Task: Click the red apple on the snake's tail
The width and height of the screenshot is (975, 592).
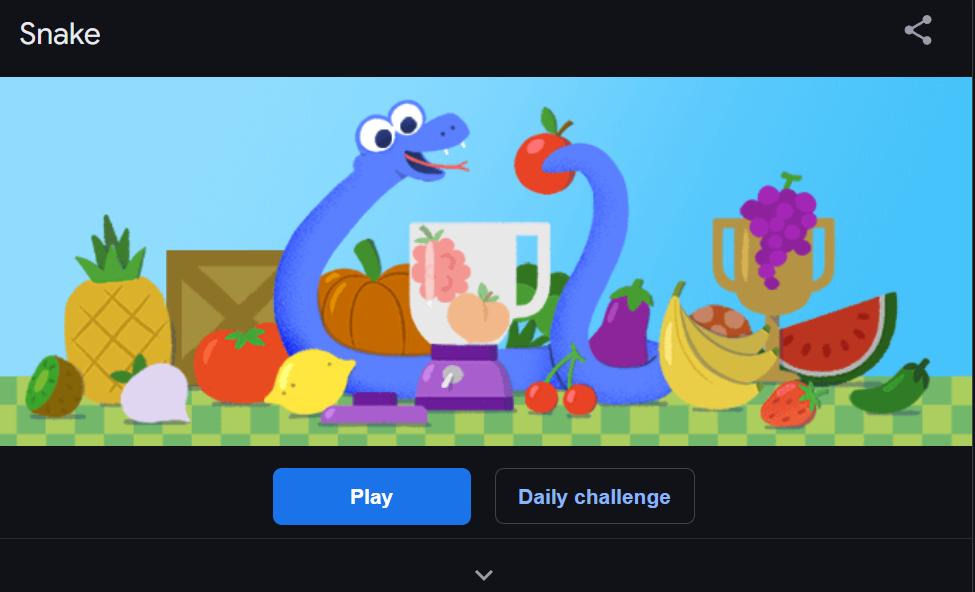Action: 542,155
